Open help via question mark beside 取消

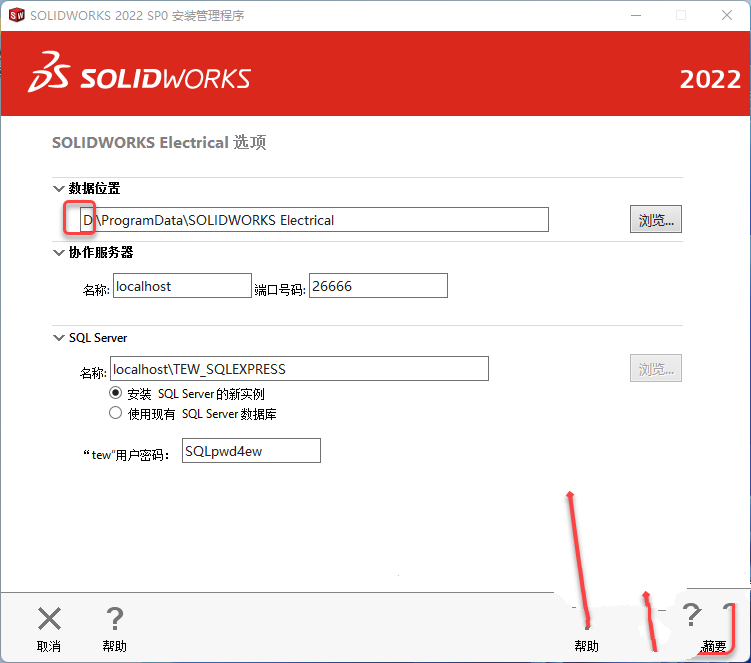tap(114, 618)
